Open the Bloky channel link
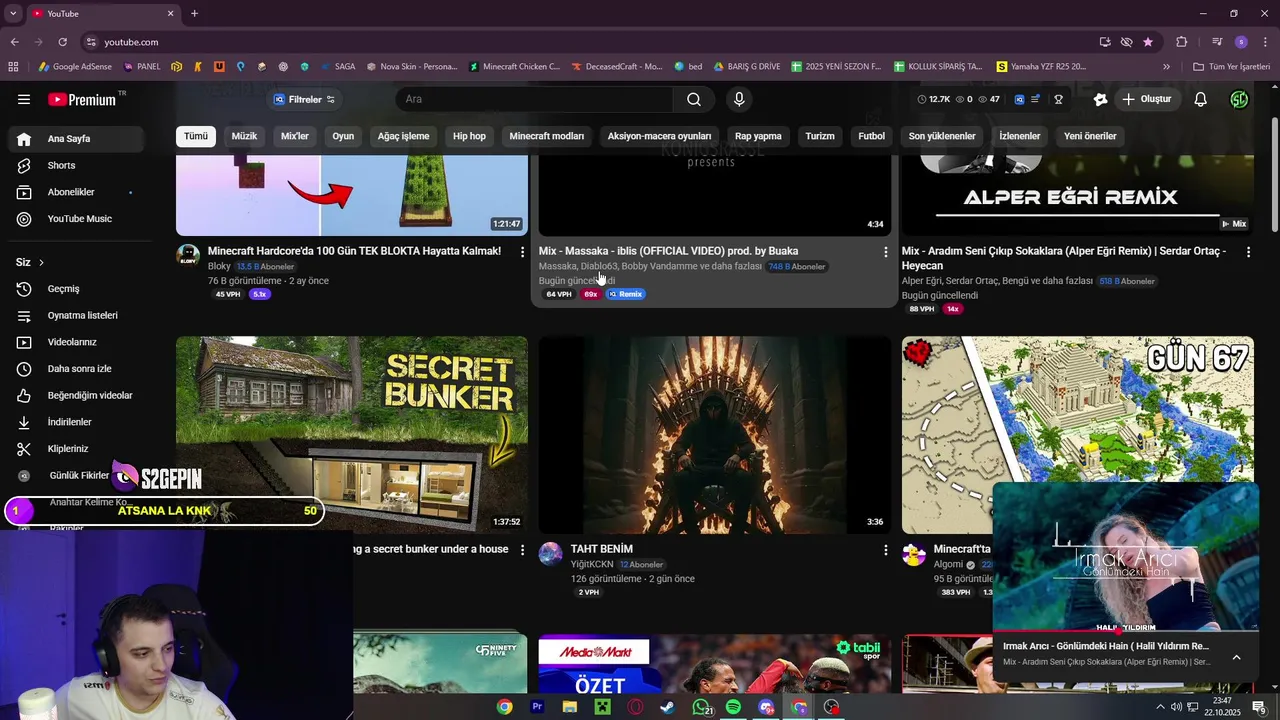Image resolution: width=1280 pixels, height=720 pixels. (219, 267)
